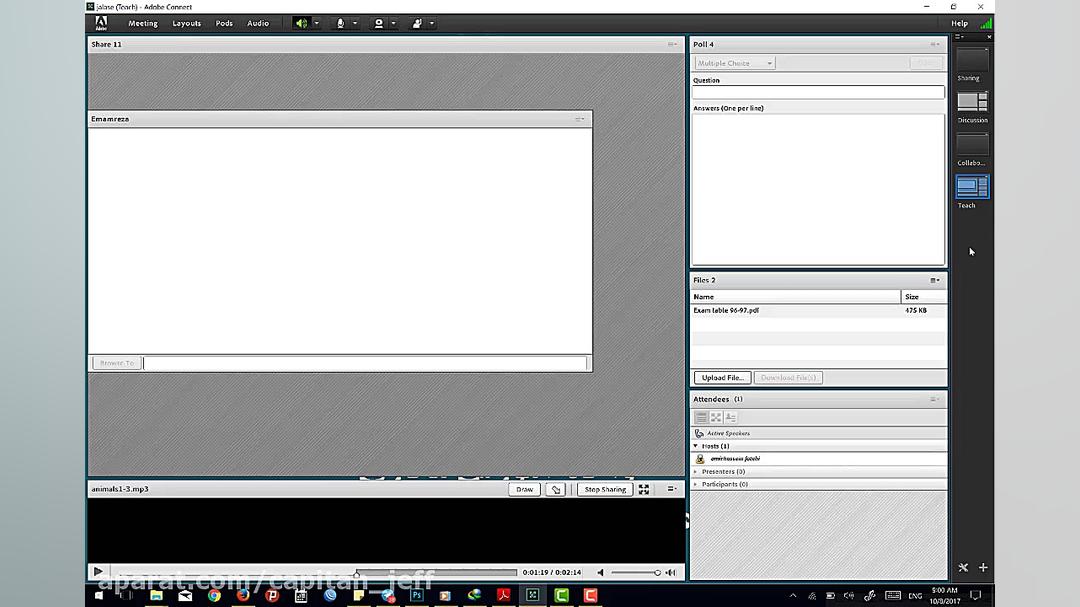Select the pointer tool beside Draw

click(x=555, y=489)
